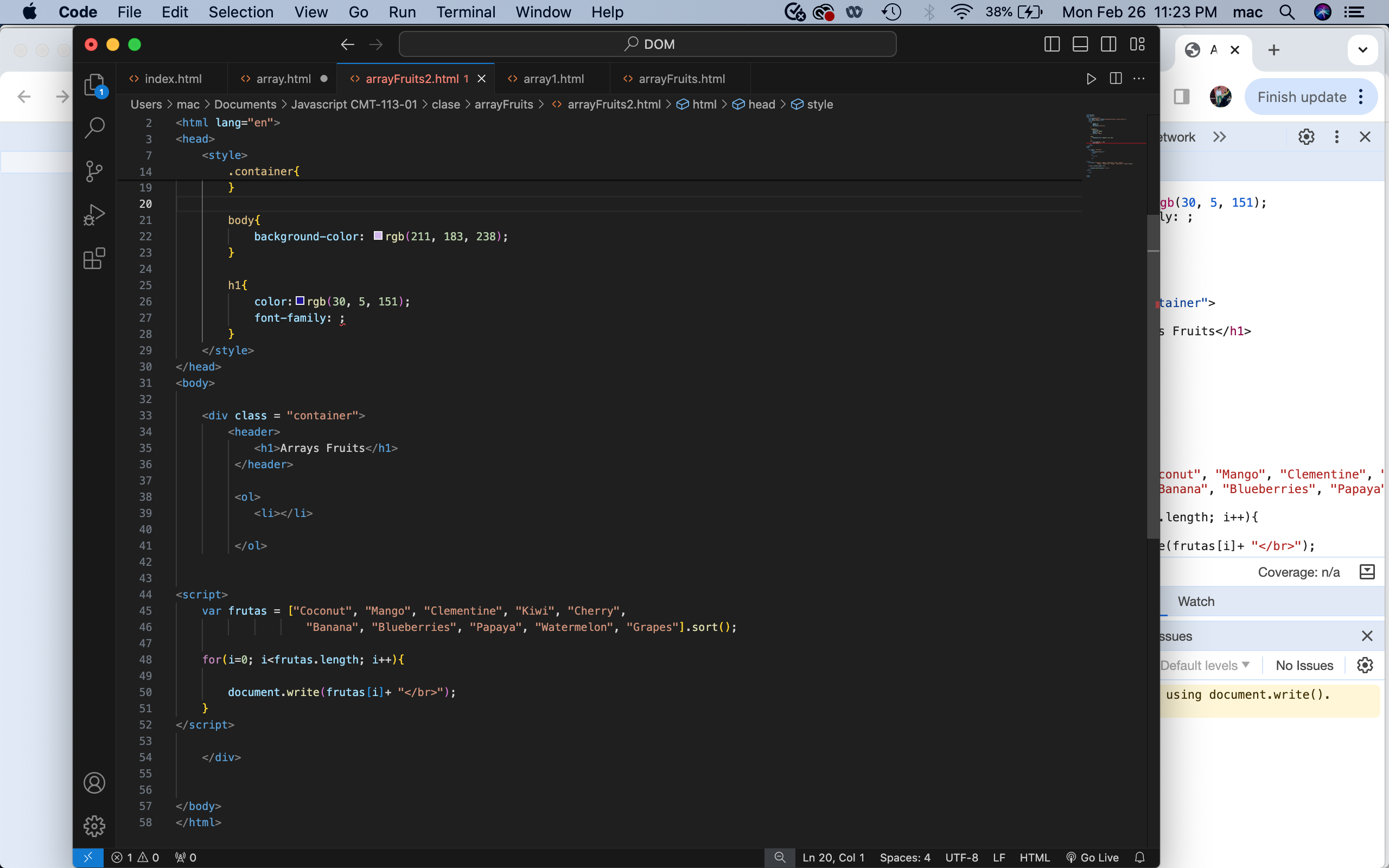Viewport: 1389px width, 868px height.
Task: Expand the head breadcrumb path segment
Action: (761, 104)
